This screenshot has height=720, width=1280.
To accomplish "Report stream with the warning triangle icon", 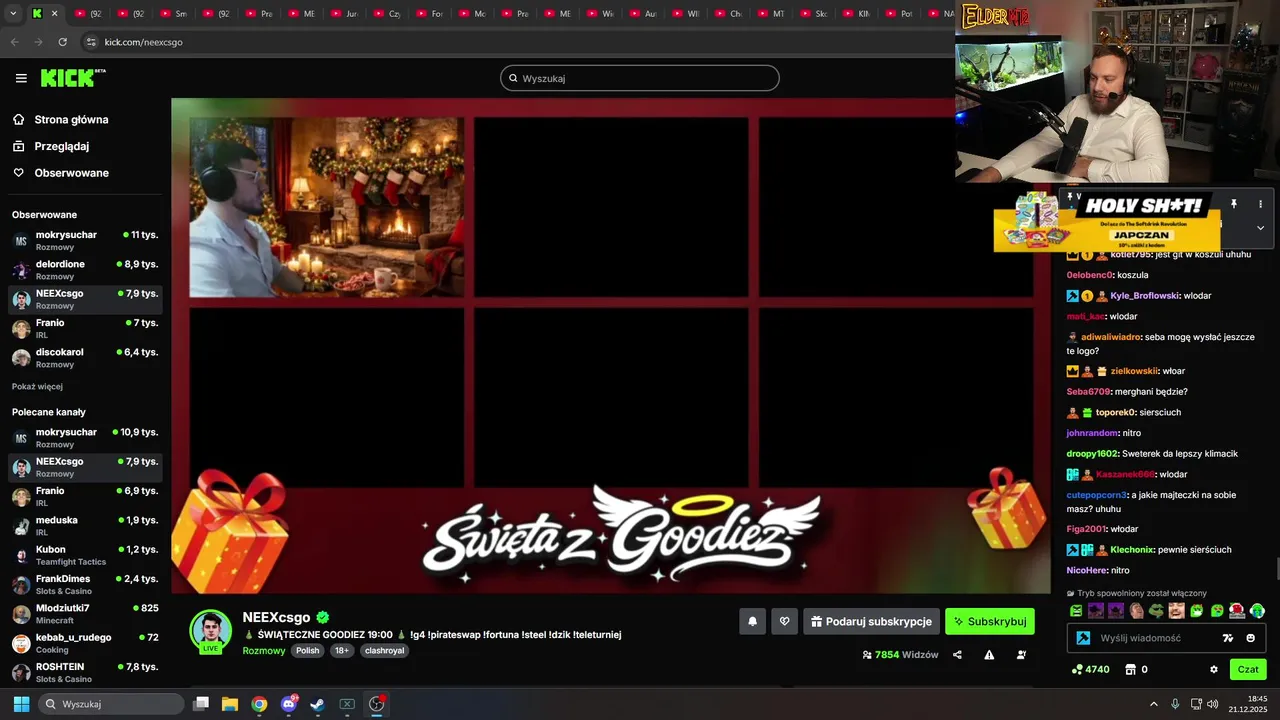I will click(x=989, y=655).
